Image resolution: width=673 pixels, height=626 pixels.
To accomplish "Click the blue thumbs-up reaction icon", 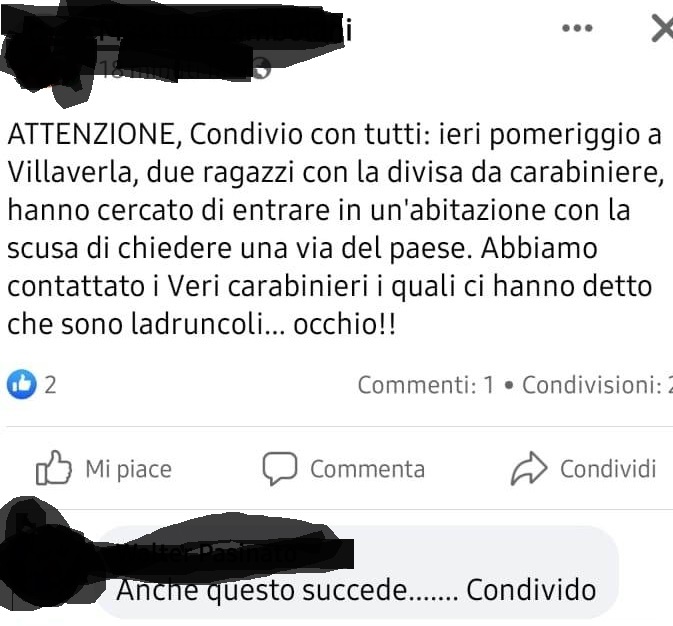I will [21, 384].
